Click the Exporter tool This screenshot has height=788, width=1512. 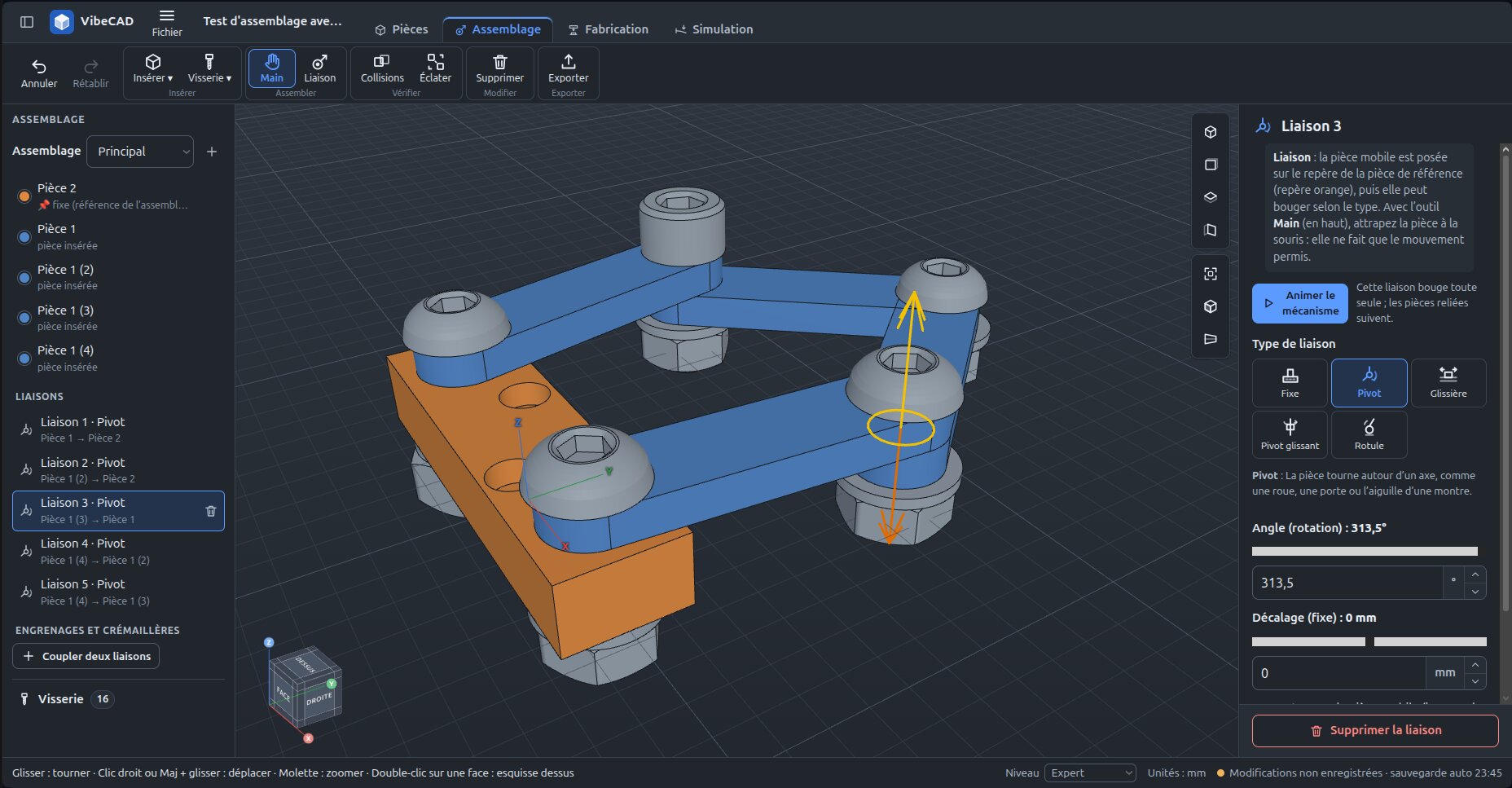tap(569, 68)
